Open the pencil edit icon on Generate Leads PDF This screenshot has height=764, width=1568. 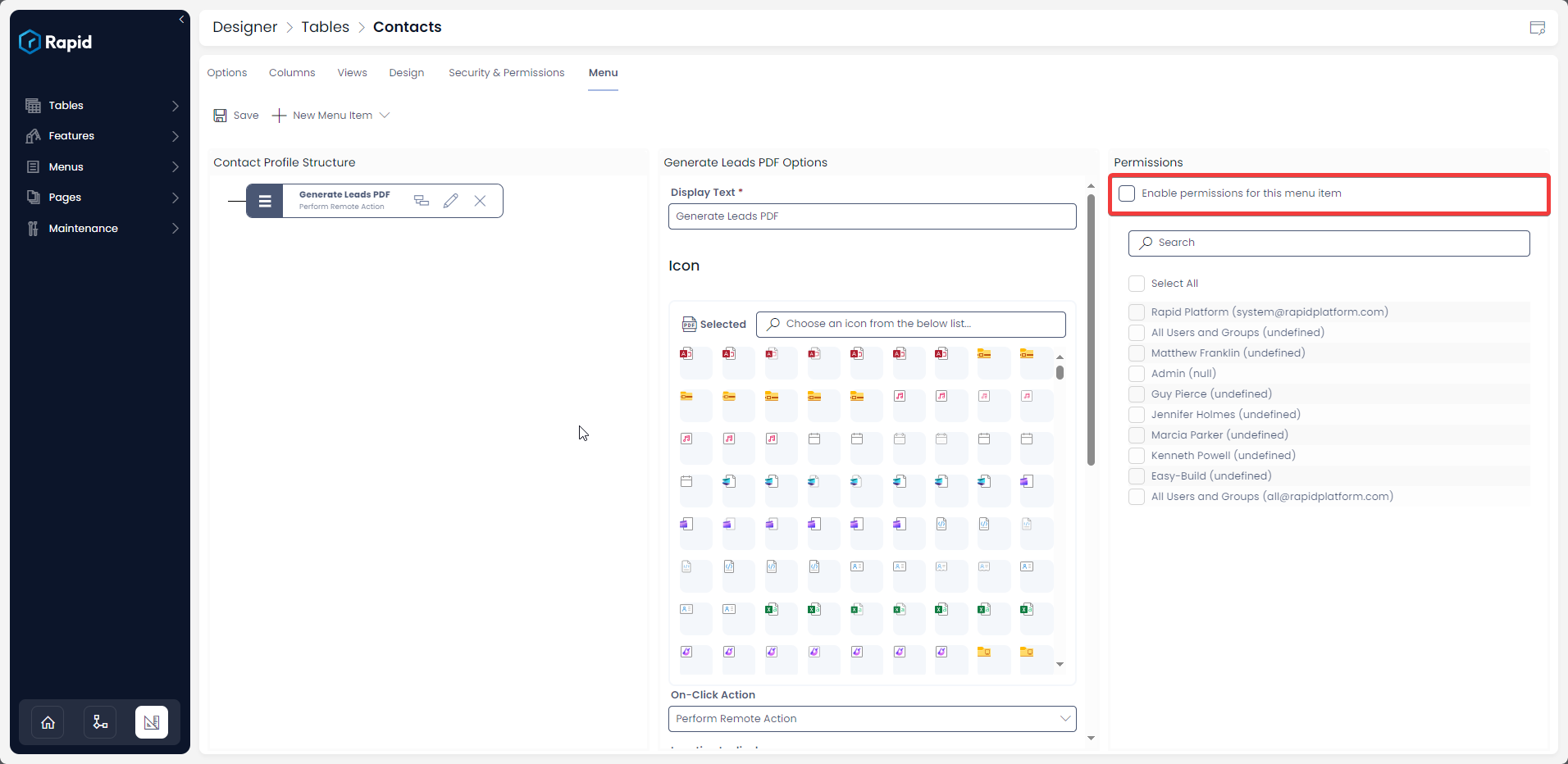[450, 200]
